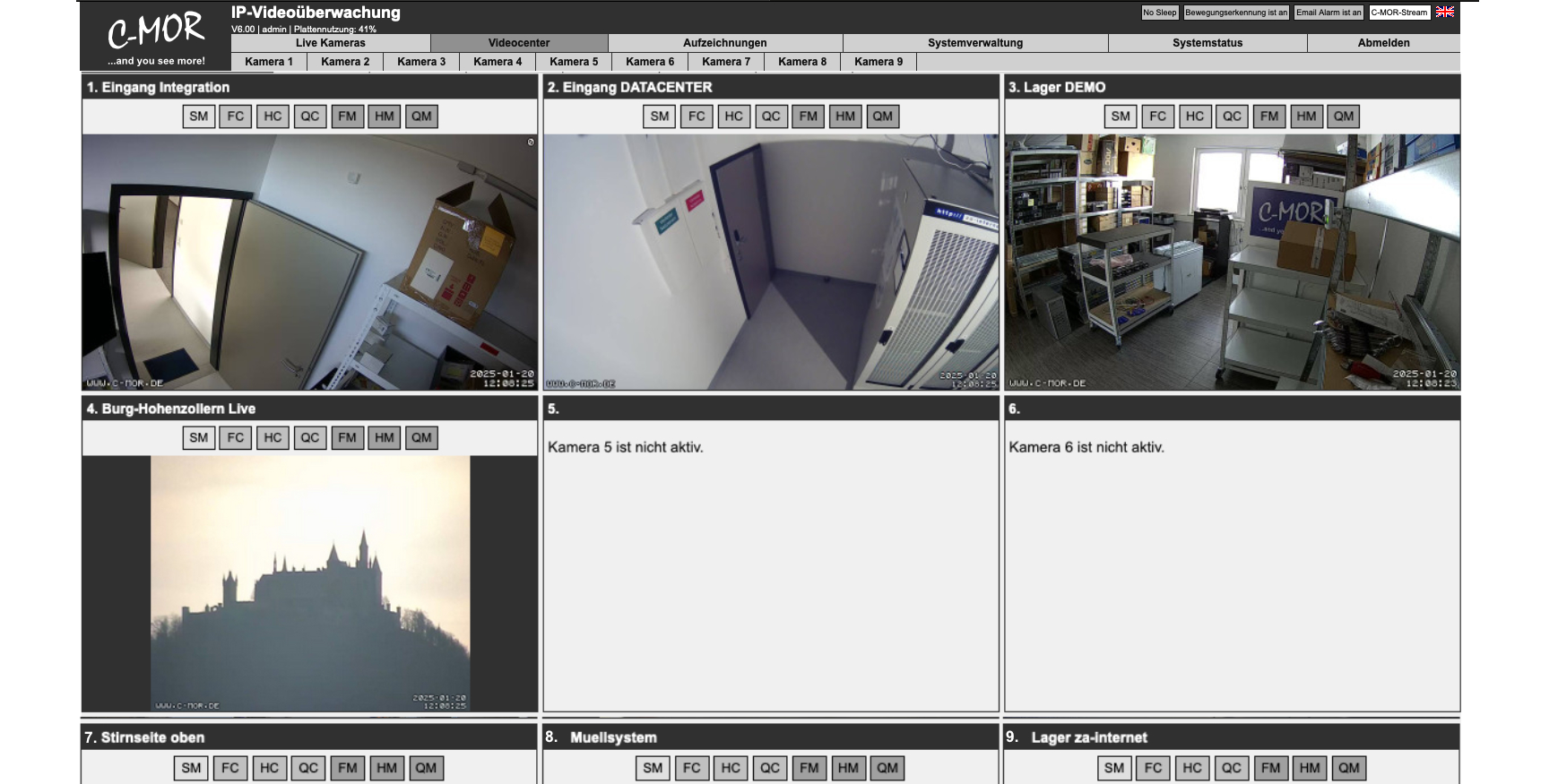The width and height of the screenshot is (1558, 784).
Task: Toggle the No Sleep button
Action: [1160, 13]
